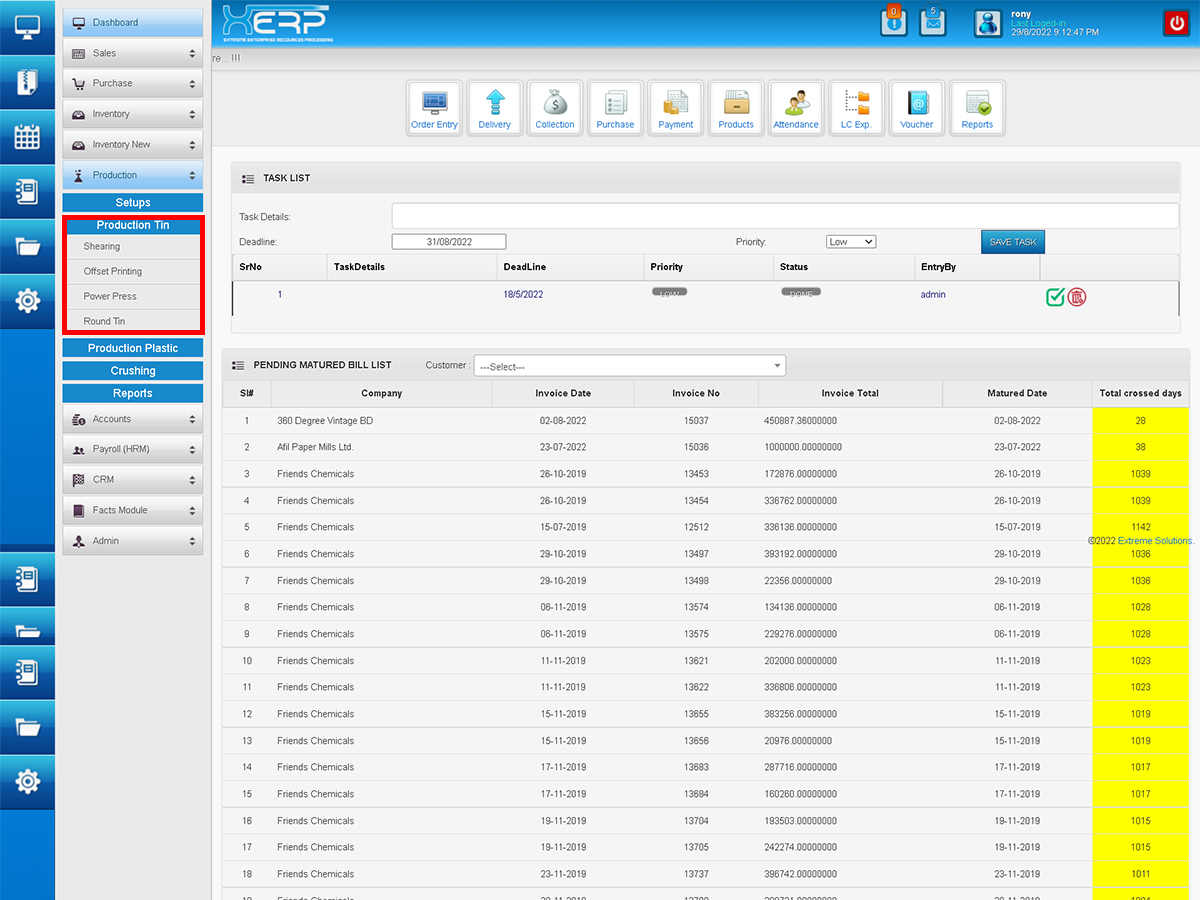Open the mail messages notification icon
The width and height of the screenshot is (1200, 900).
[932, 22]
